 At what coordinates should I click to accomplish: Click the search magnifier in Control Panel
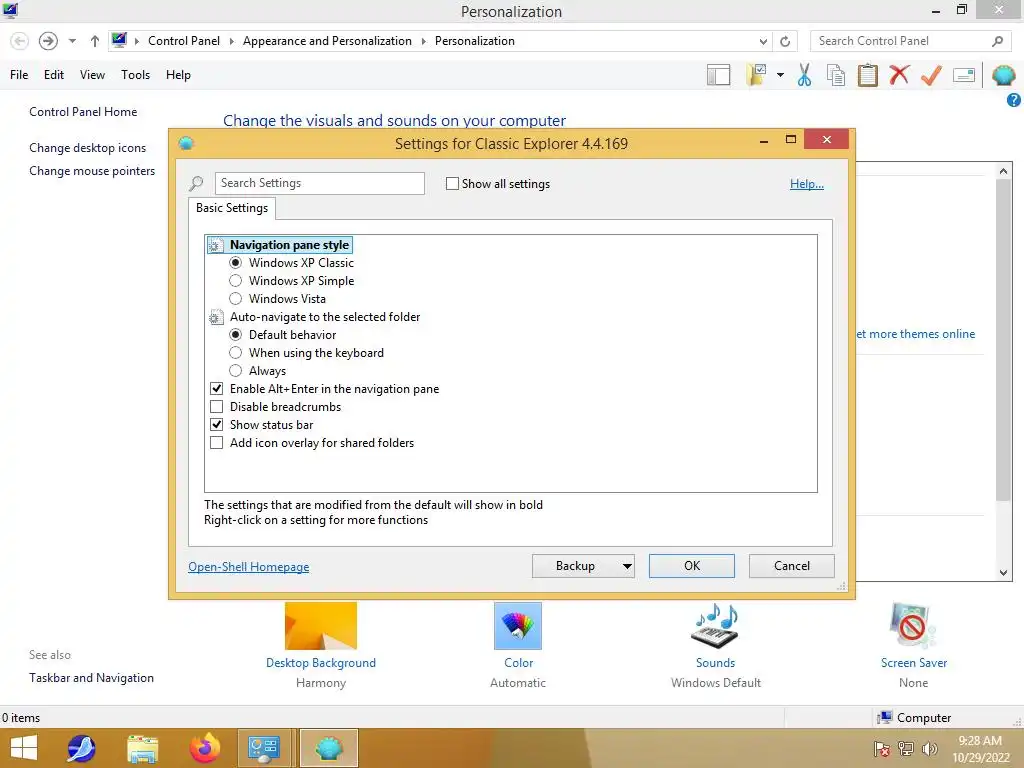[x=997, y=41]
